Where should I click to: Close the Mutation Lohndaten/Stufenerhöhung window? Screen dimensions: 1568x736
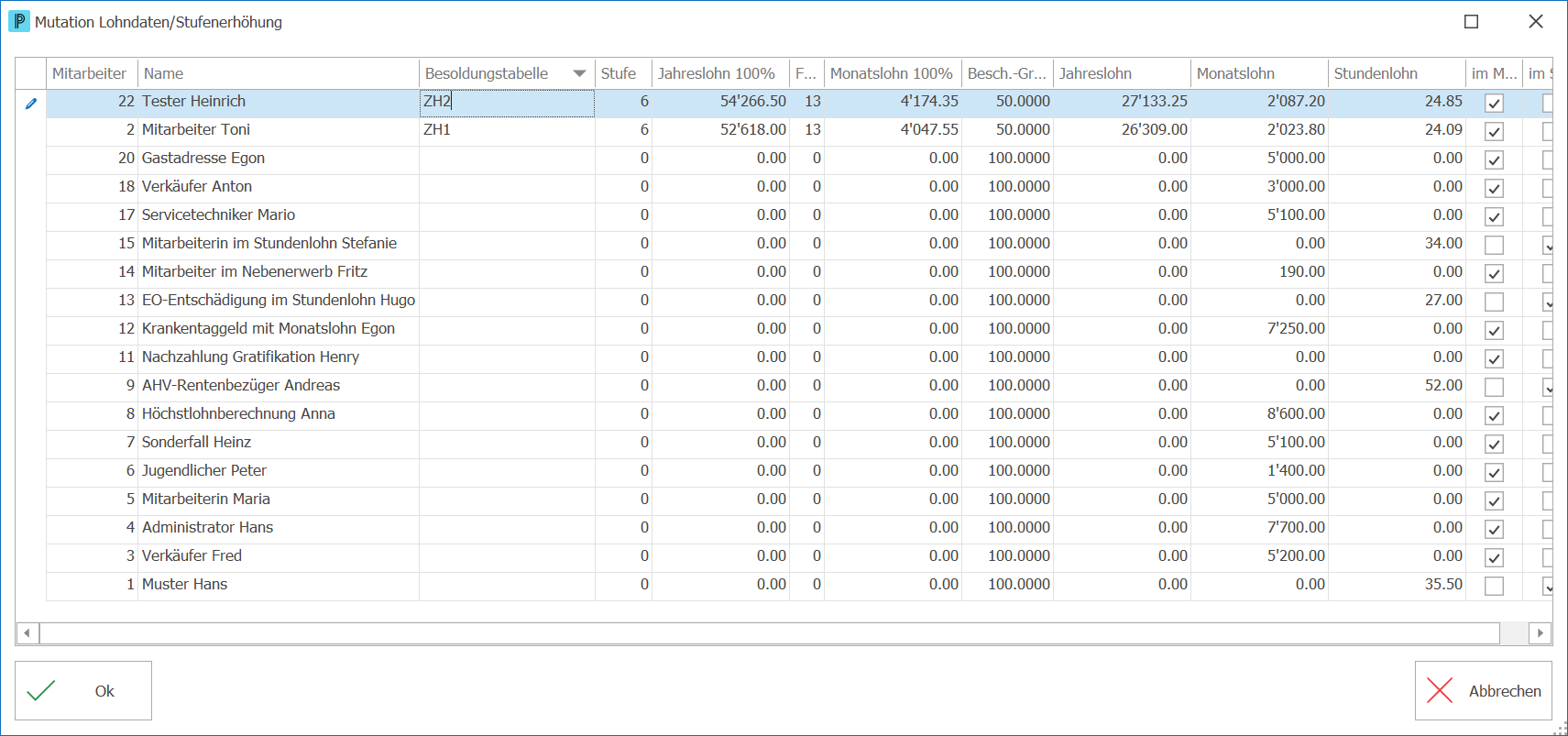click(1536, 22)
